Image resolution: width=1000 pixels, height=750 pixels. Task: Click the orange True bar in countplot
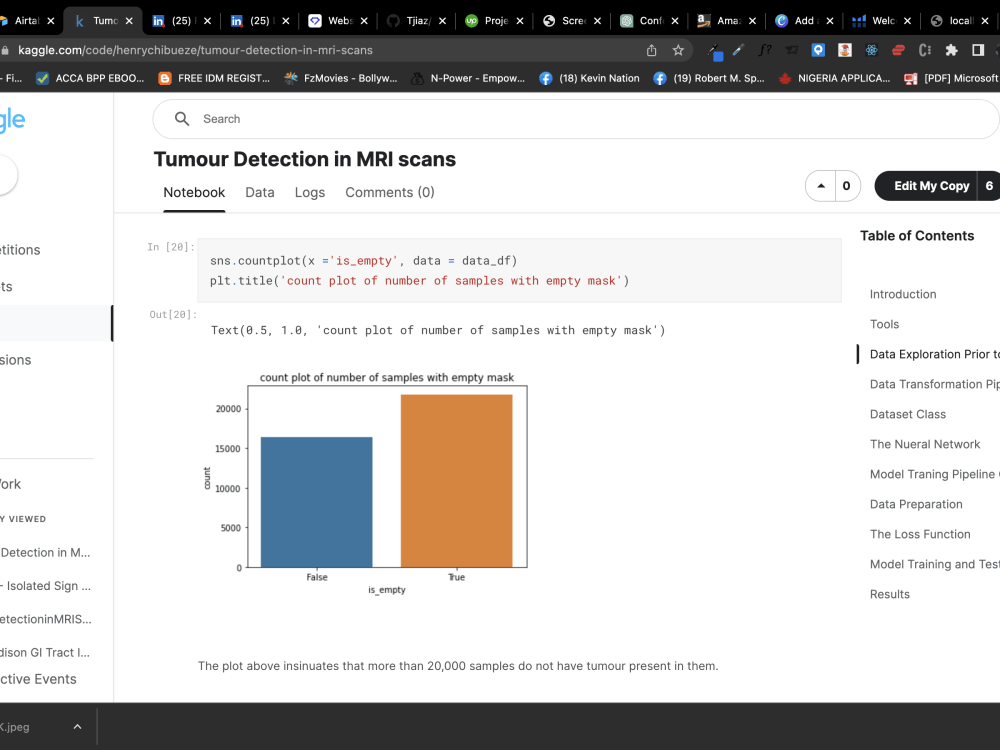point(457,481)
